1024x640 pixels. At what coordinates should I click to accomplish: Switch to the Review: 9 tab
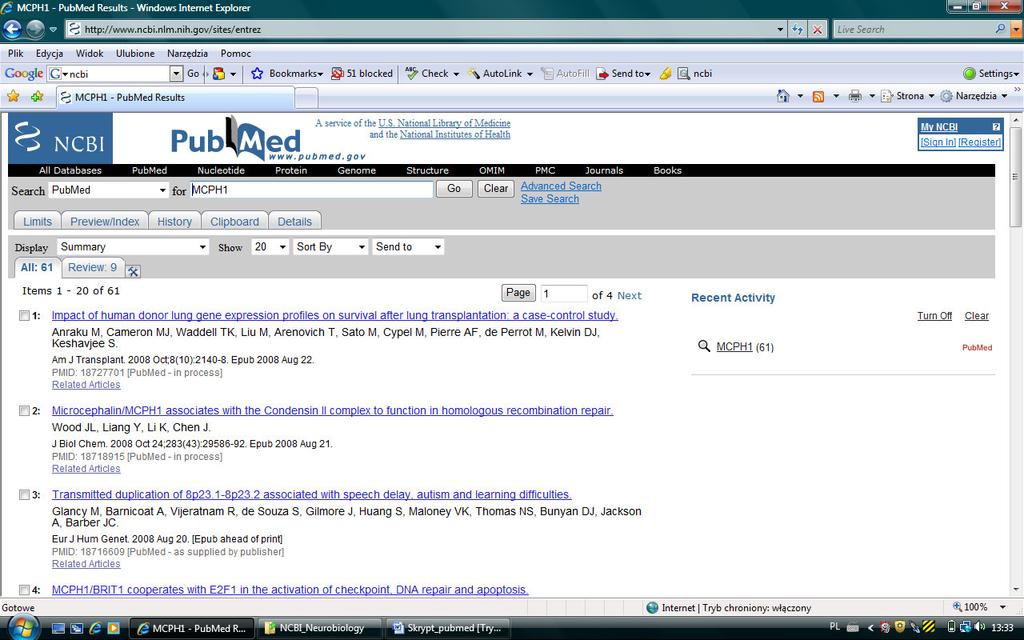pos(92,267)
